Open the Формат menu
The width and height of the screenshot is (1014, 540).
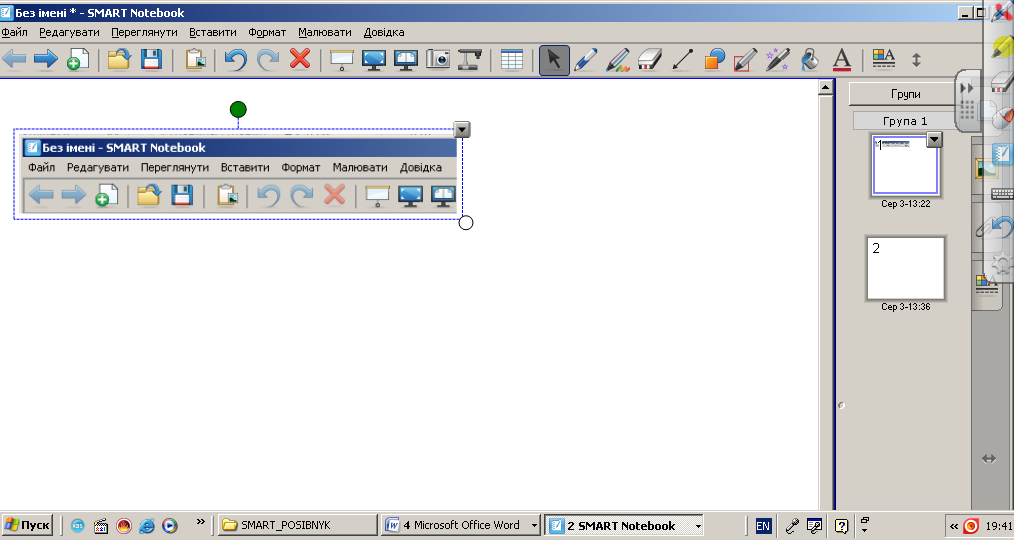pyautogui.click(x=267, y=32)
